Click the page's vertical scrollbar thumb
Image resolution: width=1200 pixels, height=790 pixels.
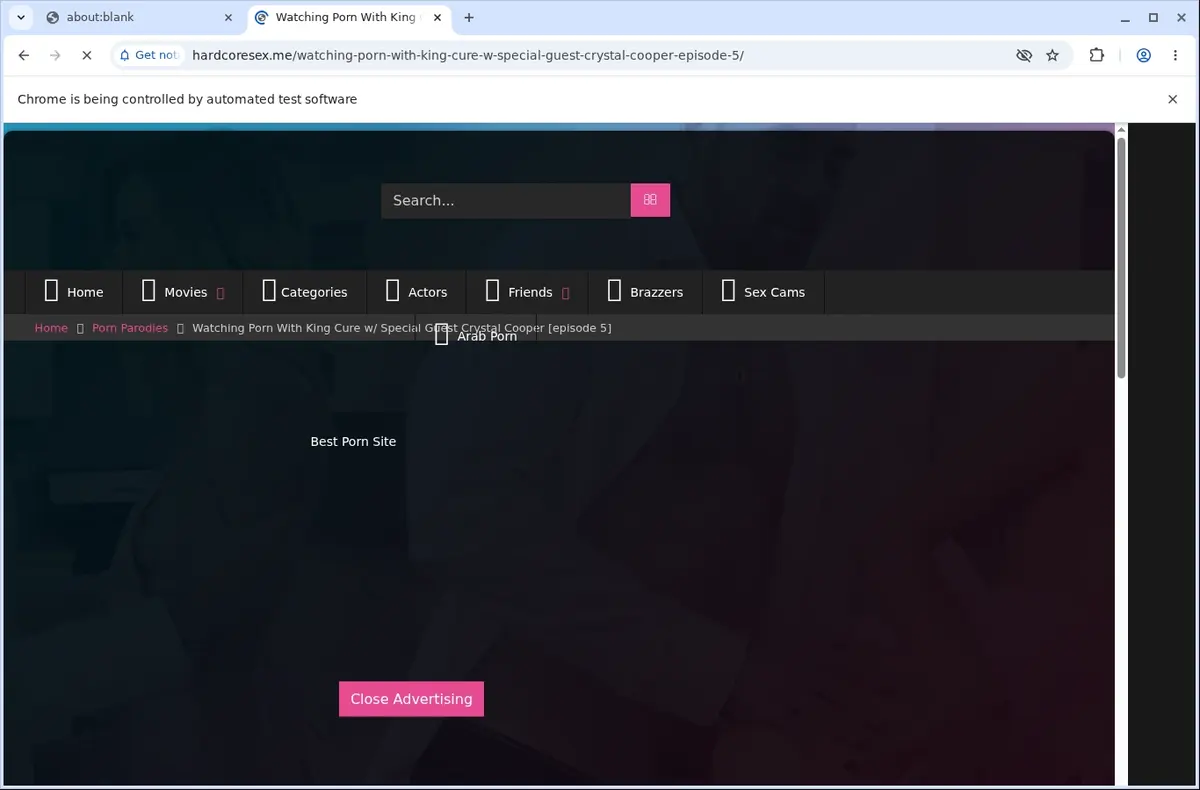(x=1121, y=257)
